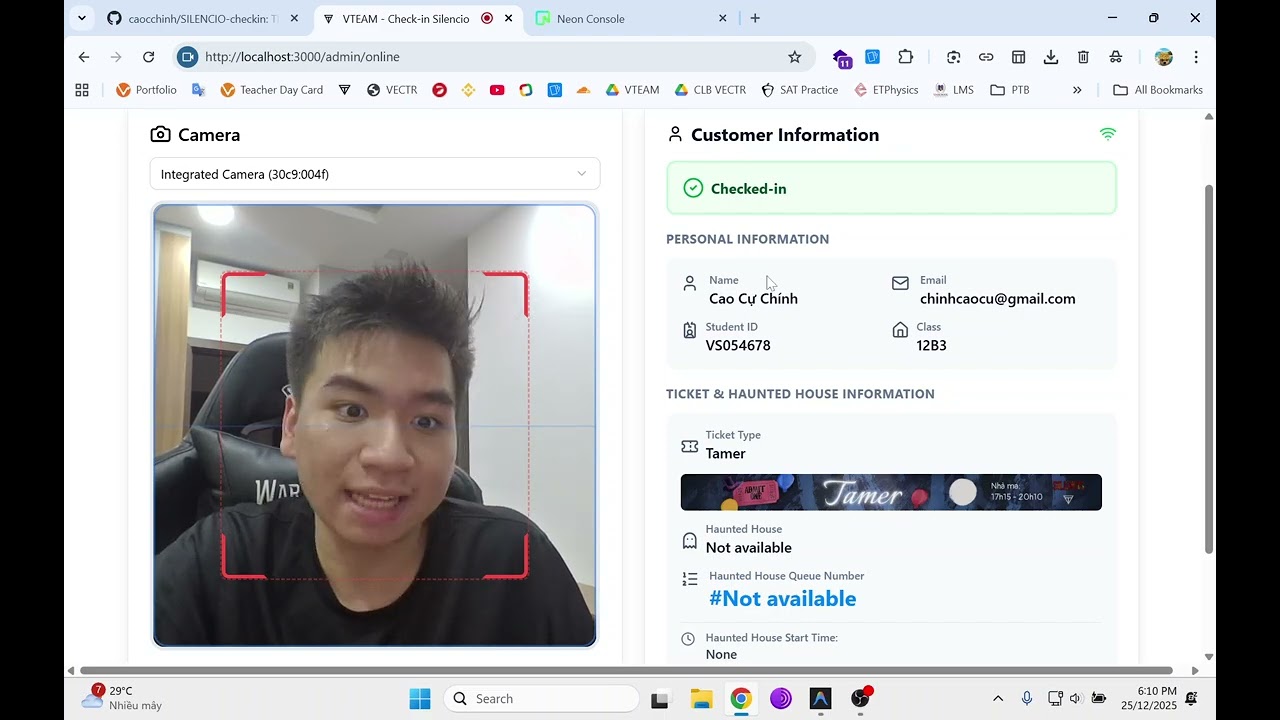The height and width of the screenshot is (720, 1280).
Task: Switch to the caocchinh/SILENCIO-checkin GitHub tab
Action: coord(203,19)
